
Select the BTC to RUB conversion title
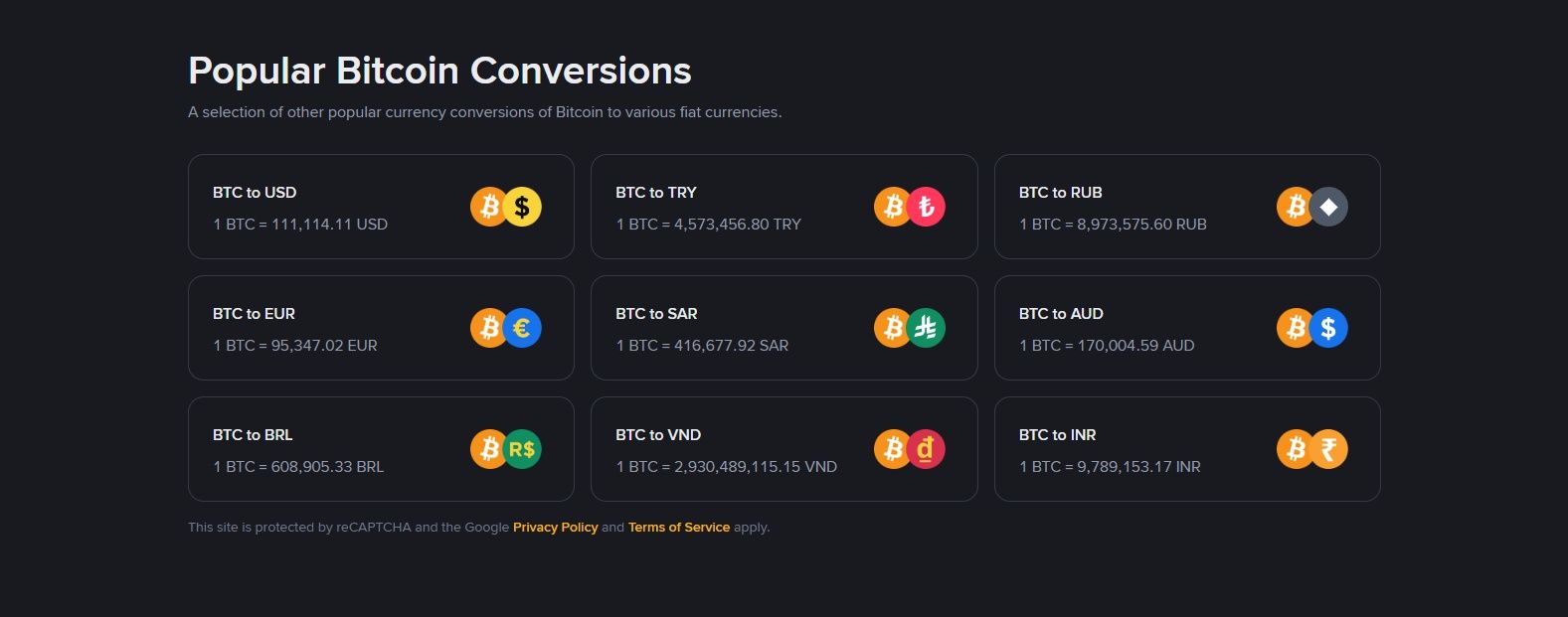point(1060,193)
